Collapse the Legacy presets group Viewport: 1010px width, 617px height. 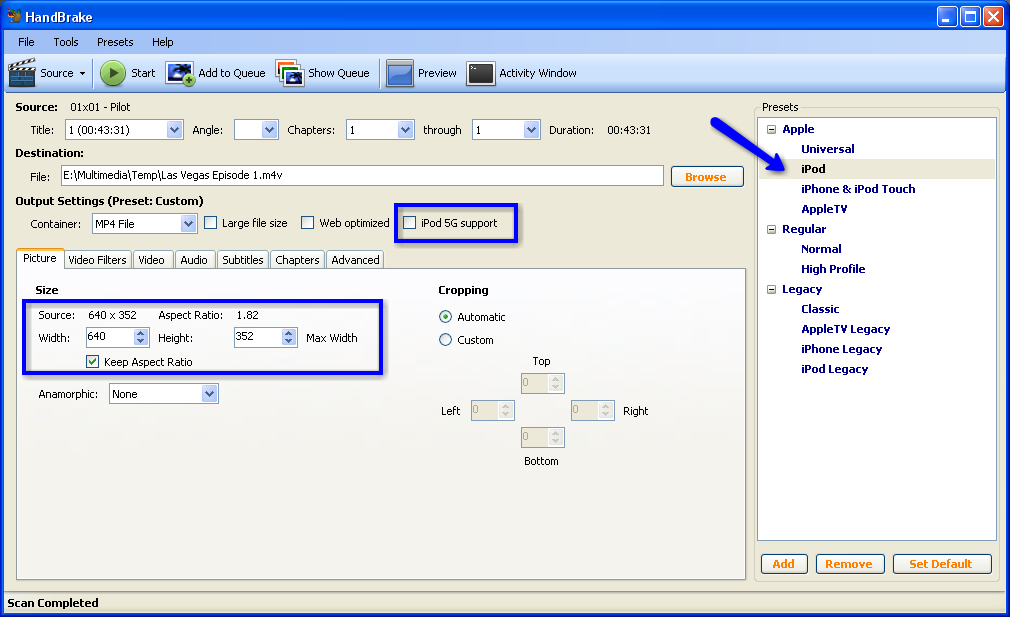point(772,289)
